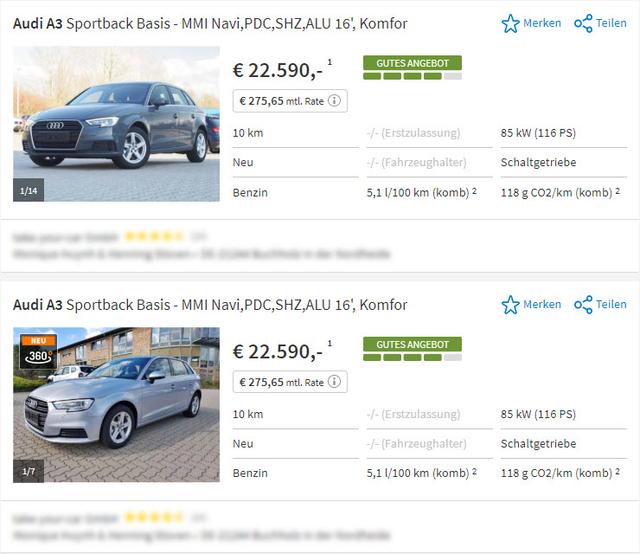Click the share icon on second listing
Screen dimensions: 640x554
[584, 304]
